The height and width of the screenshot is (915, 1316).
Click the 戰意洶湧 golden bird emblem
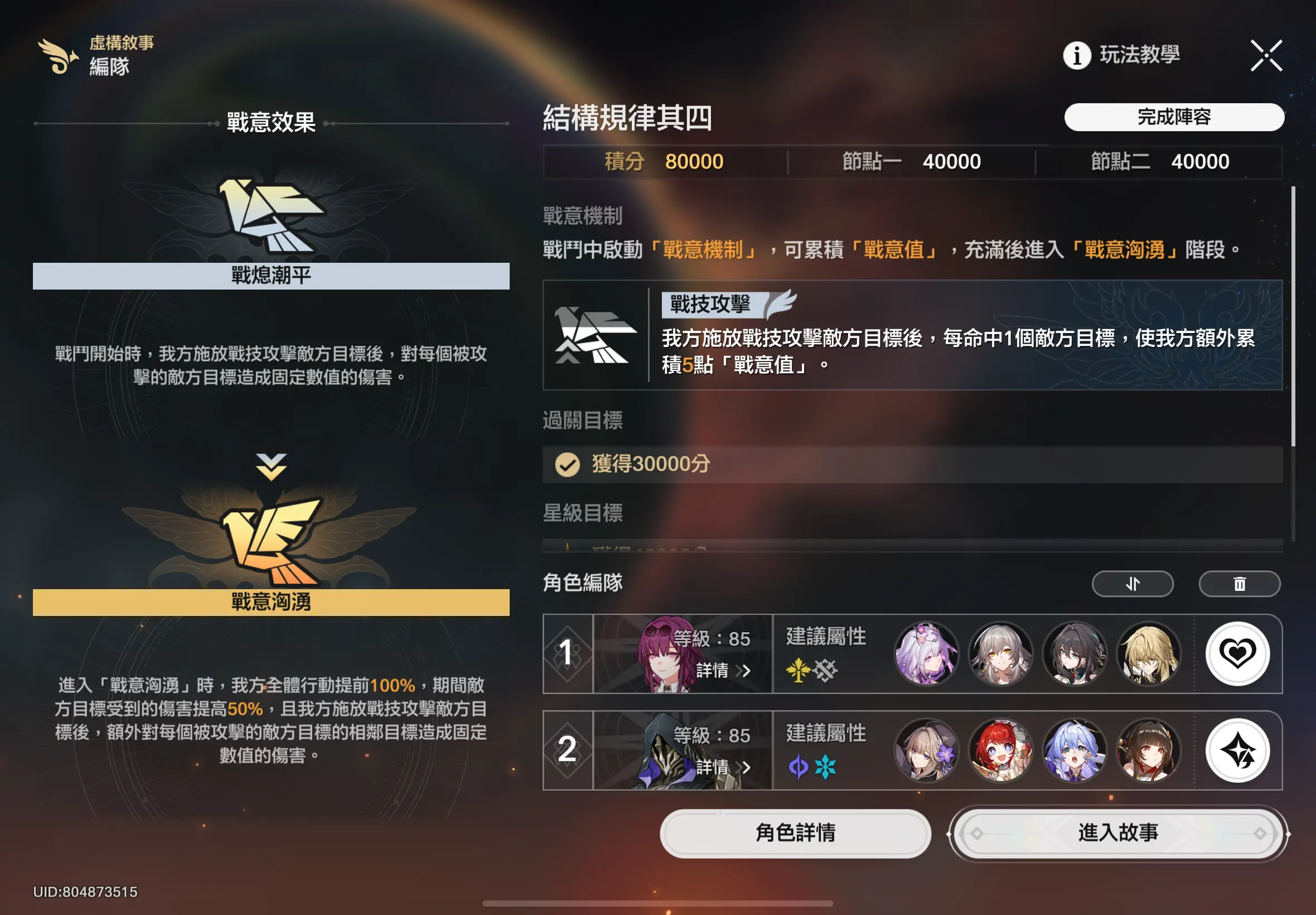(x=271, y=541)
